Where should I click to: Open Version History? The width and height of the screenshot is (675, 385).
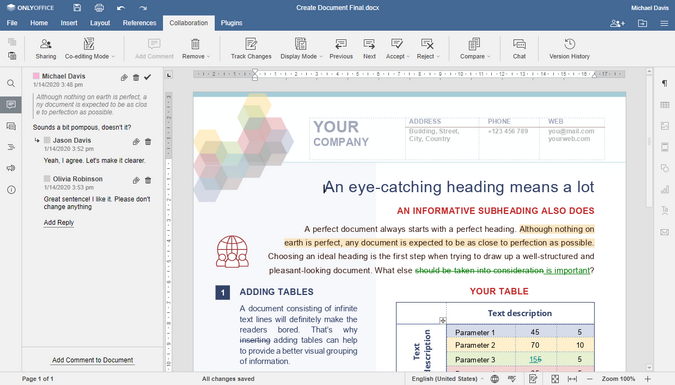tap(569, 49)
